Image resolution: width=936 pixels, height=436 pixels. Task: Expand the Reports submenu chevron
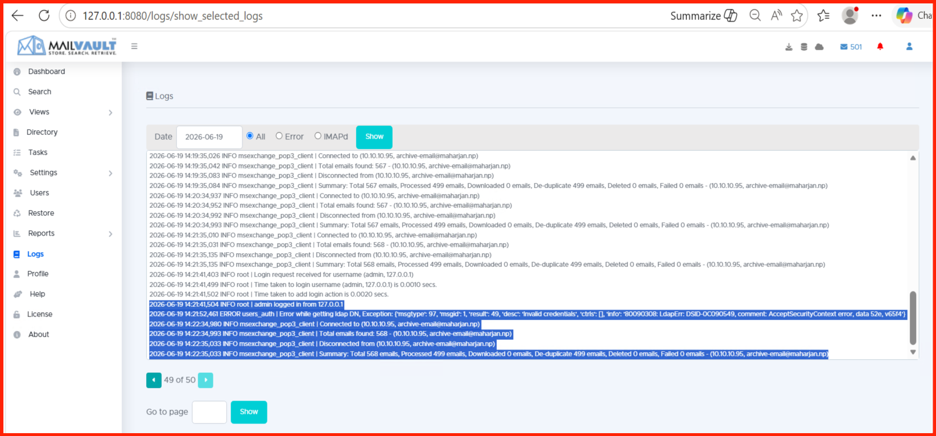110,234
